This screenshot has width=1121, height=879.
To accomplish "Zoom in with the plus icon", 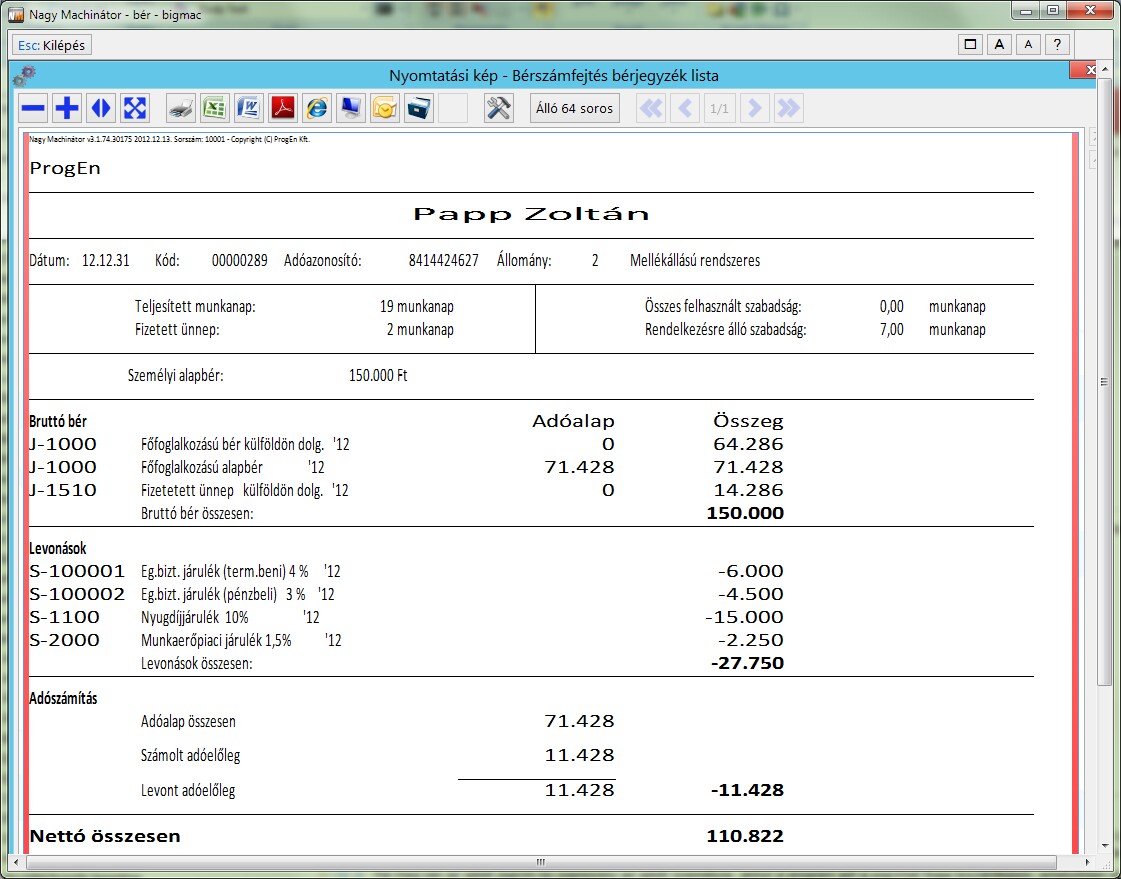I will click(67, 108).
